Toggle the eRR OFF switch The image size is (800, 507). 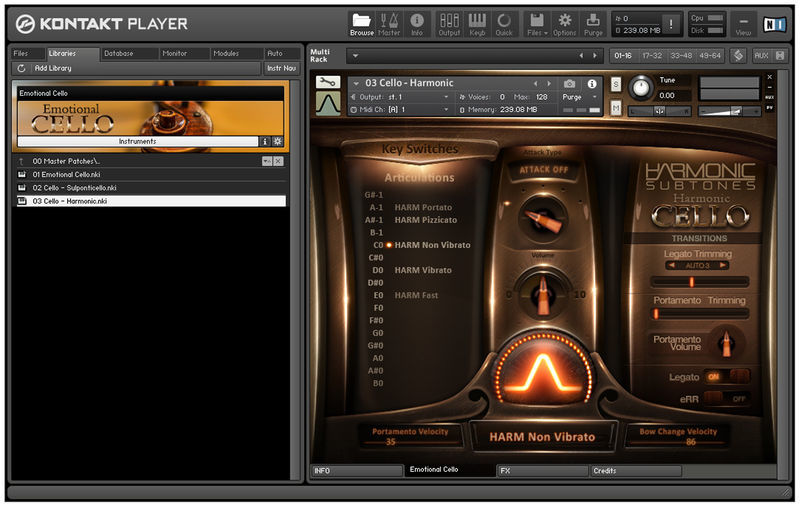pyautogui.click(x=727, y=398)
